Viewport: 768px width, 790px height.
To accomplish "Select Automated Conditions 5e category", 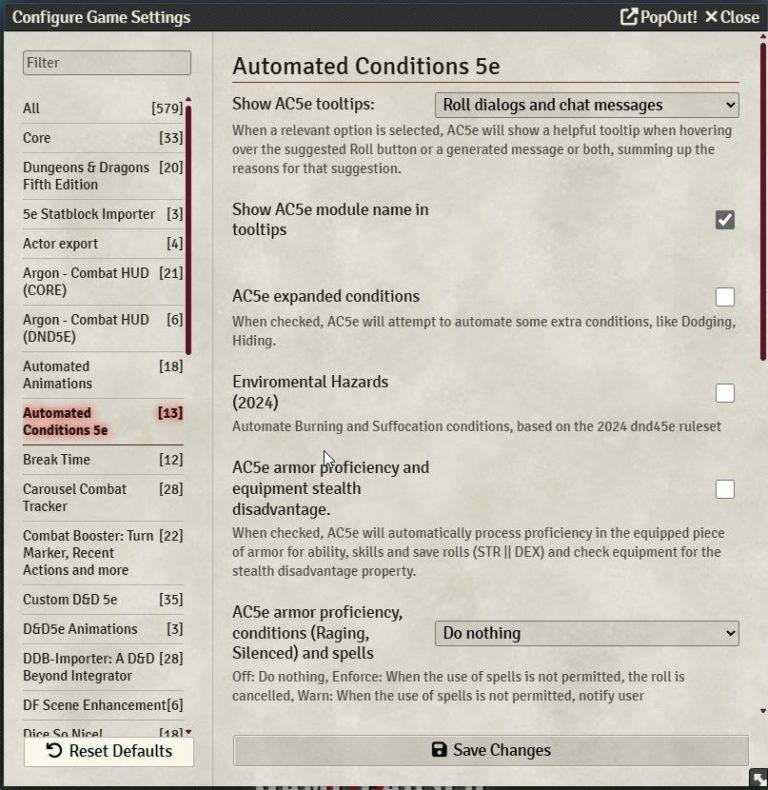I will pyautogui.click(x=103, y=421).
